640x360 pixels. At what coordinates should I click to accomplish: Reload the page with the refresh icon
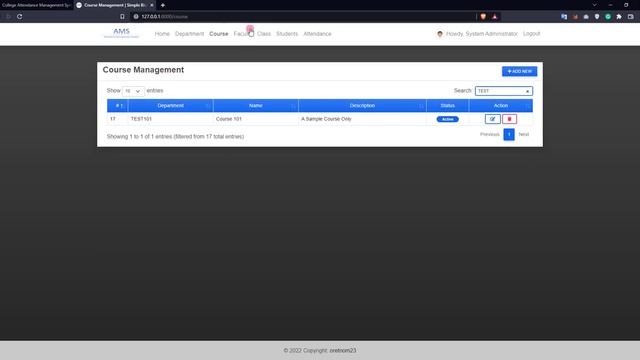click(x=20, y=16)
